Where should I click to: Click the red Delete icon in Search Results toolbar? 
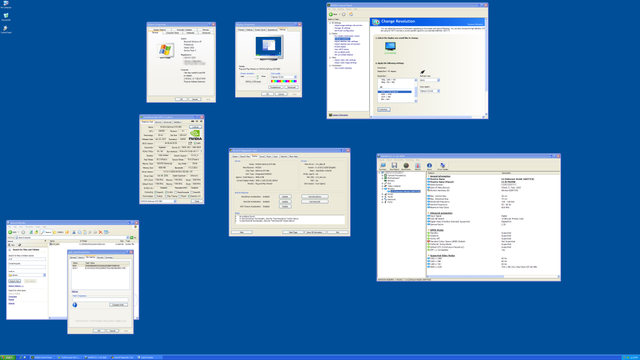pos(100,232)
